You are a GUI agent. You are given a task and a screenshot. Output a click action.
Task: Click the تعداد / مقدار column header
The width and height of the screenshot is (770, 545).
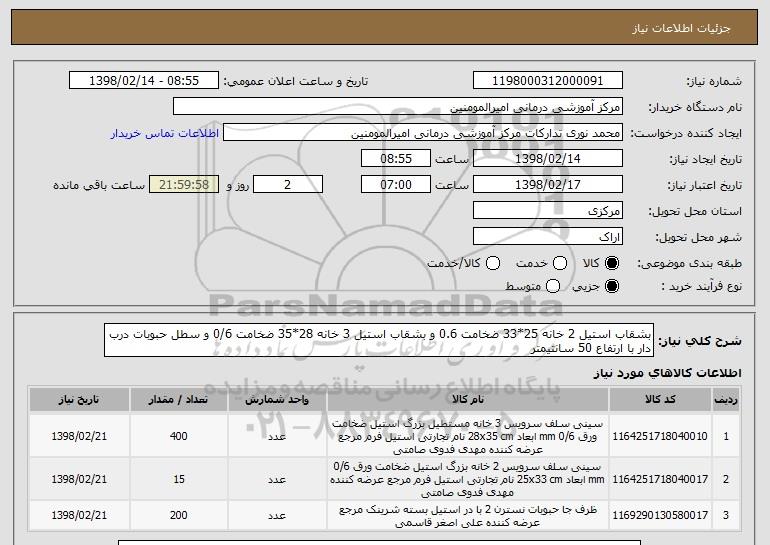click(179, 400)
